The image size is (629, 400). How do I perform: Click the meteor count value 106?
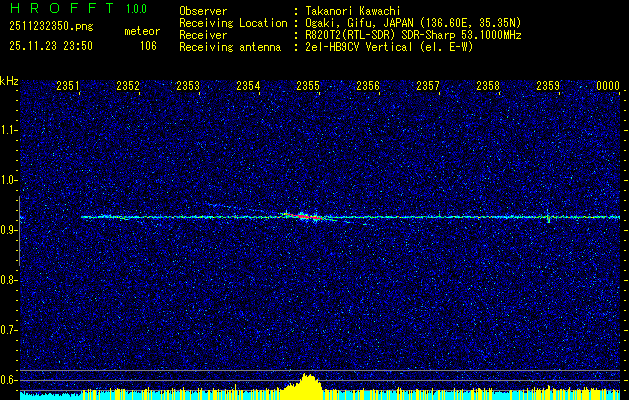tap(148, 46)
